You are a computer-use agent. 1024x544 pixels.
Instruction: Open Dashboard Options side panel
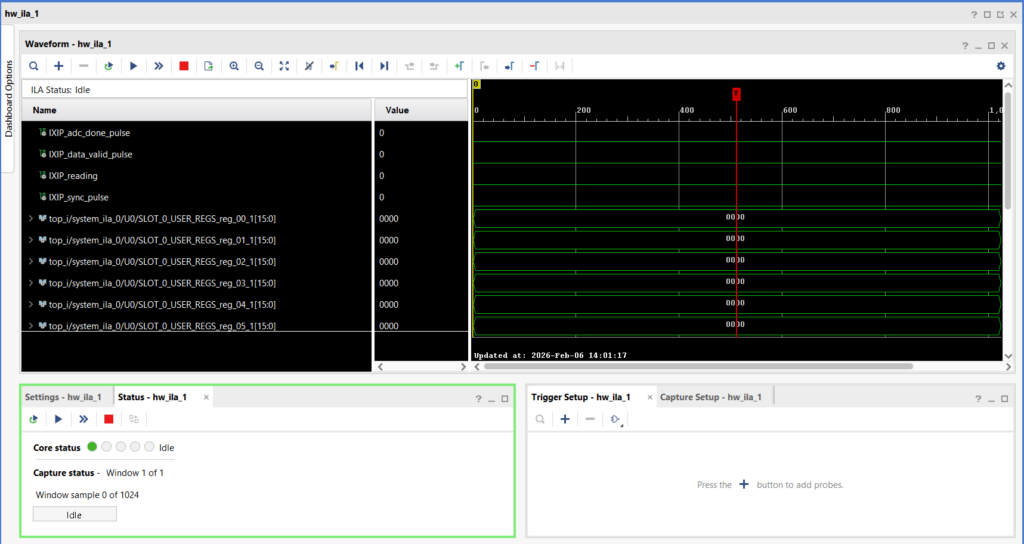(10, 99)
